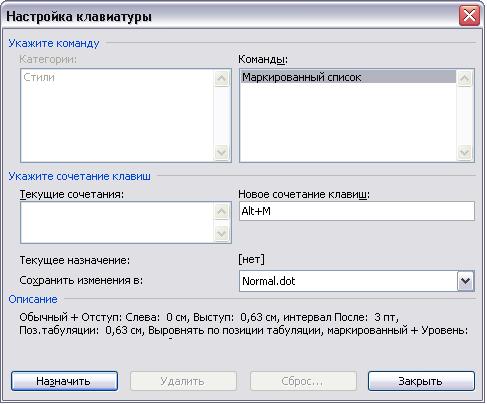The image size is (487, 404).
Task: Click the commands list up scroll arrow
Action: click(x=465, y=78)
